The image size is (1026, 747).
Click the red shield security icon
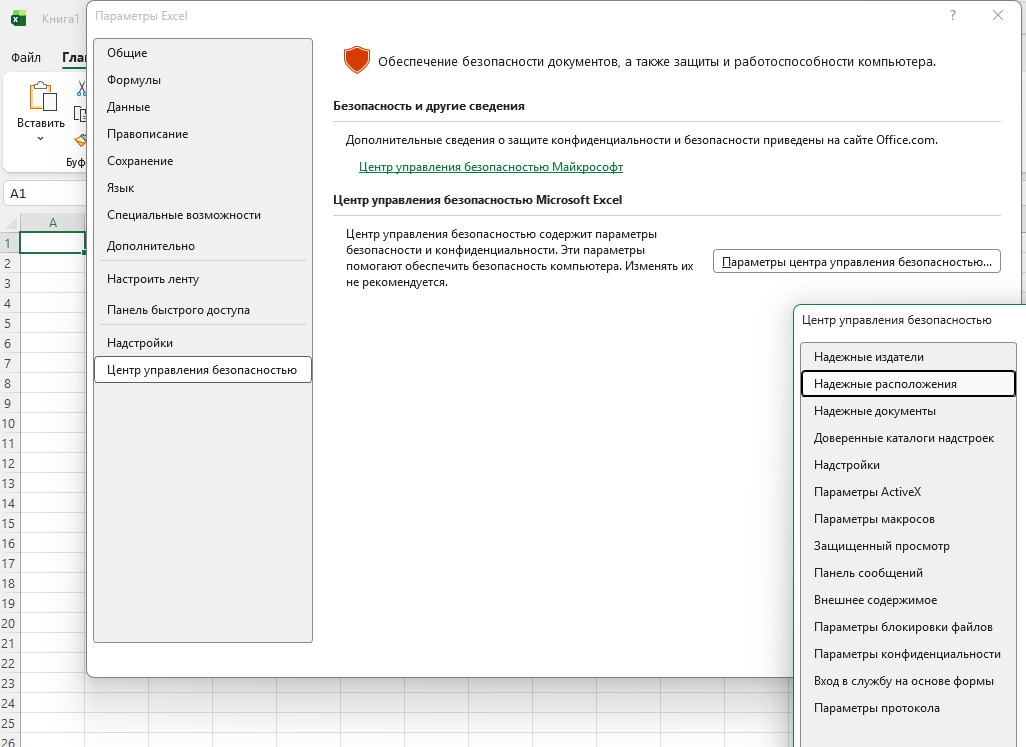(357, 60)
